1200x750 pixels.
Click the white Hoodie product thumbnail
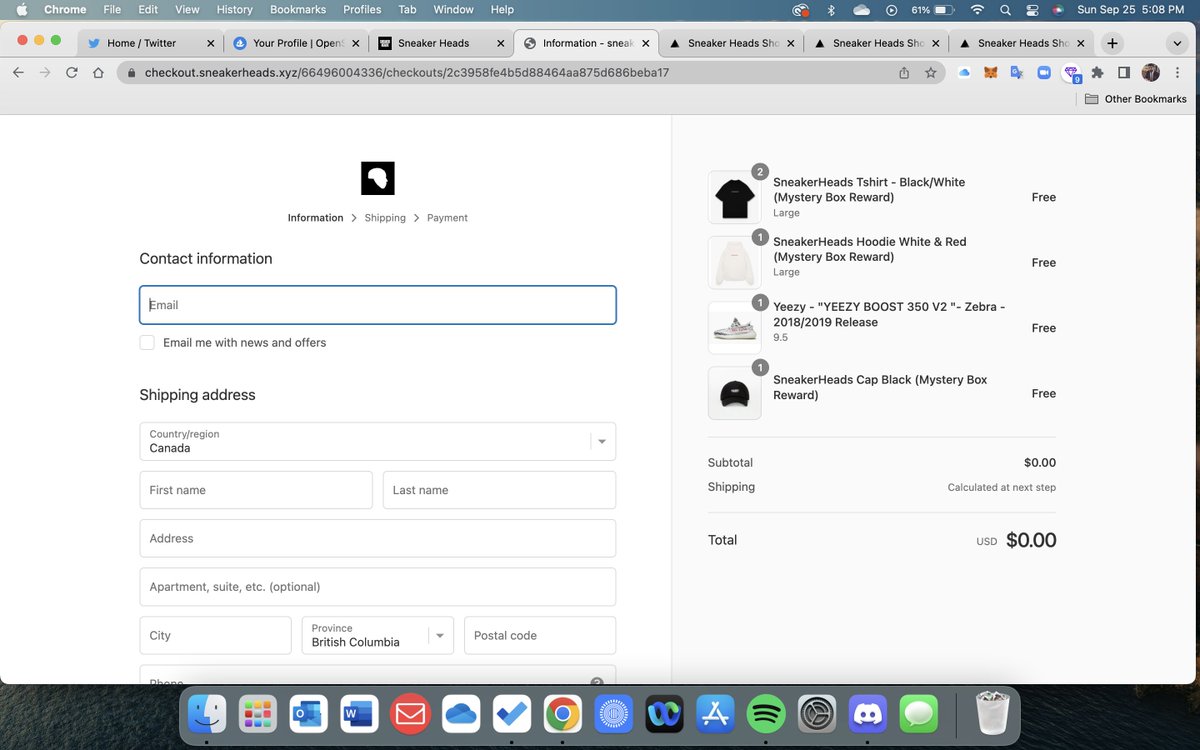coord(734,263)
